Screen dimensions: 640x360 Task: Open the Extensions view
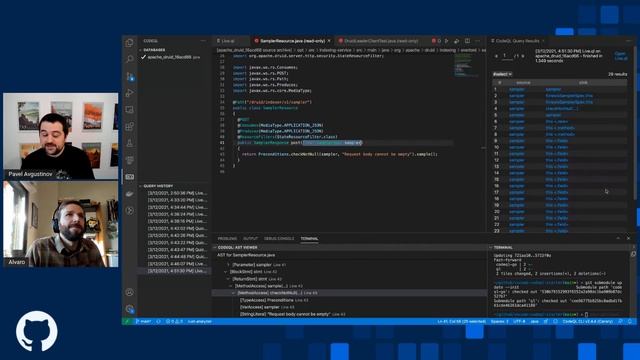pos(129,127)
